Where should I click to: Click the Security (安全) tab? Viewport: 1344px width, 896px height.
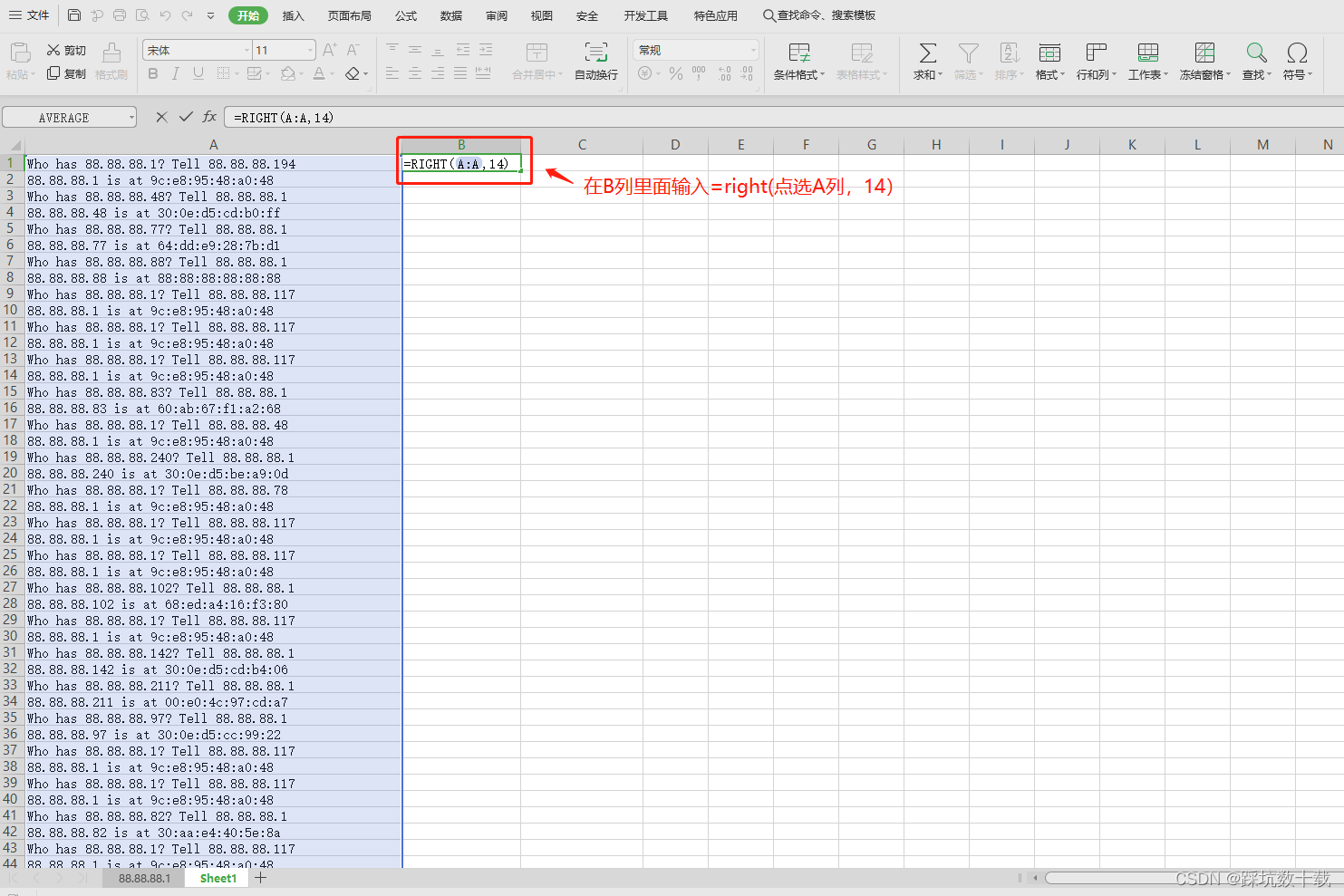(x=587, y=15)
